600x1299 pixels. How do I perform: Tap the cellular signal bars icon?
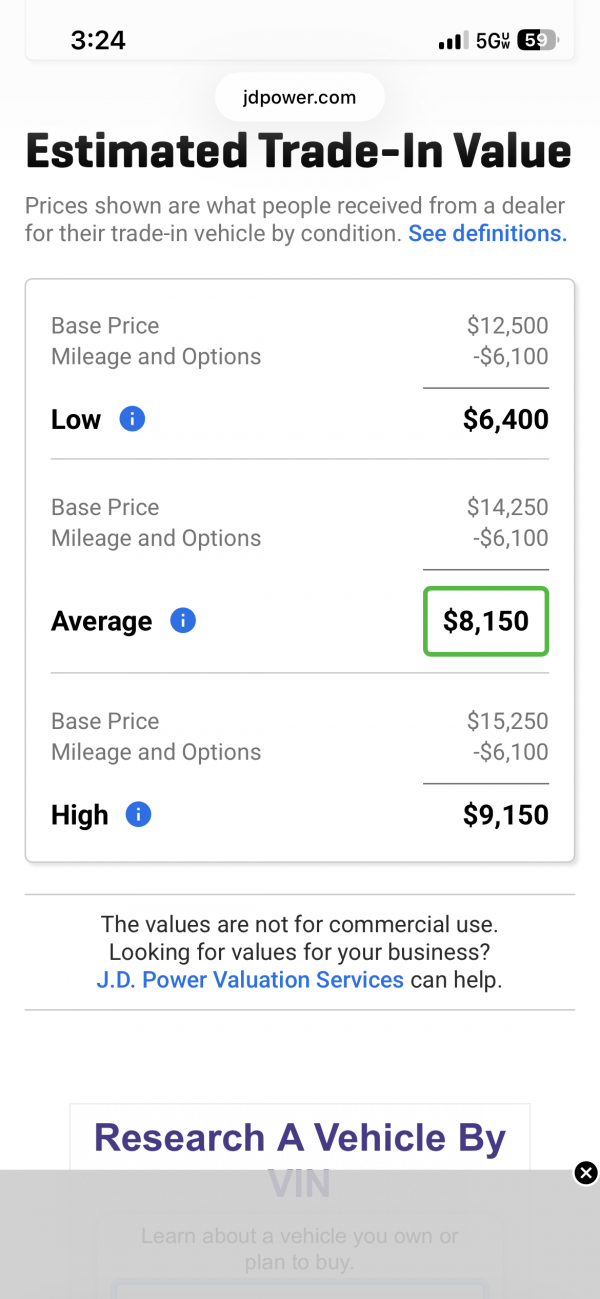click(453, 41)
